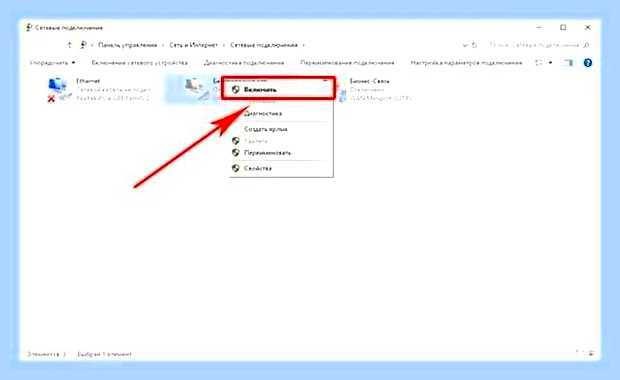
Task: Click inside the search box
Action: click(535, 45)
